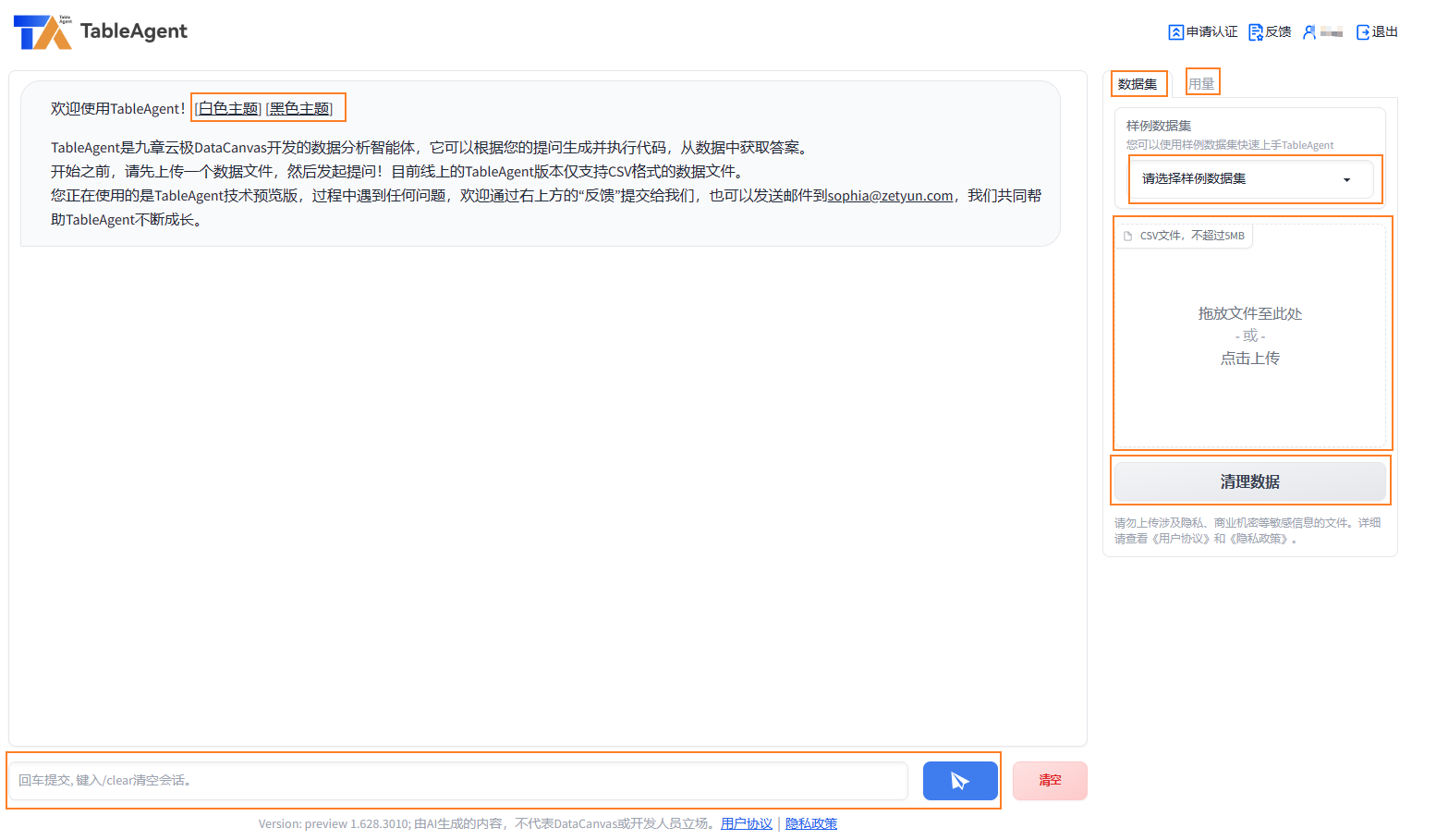This screenshot has width=1436, height=840.
Task: Open the 用户协议 footer link
Action: point(747,823)
